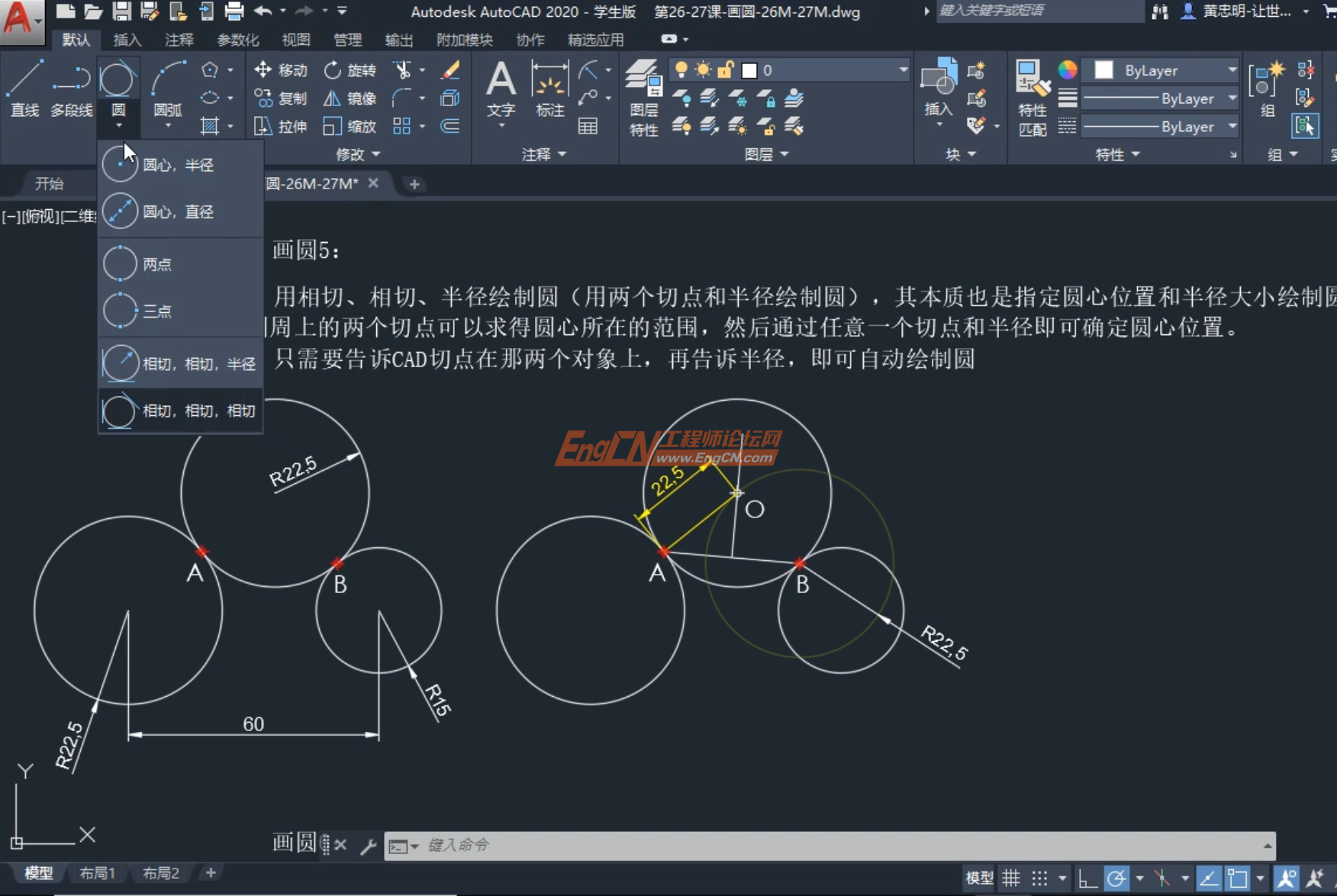The image size is (1337, 896).
Task: Switch to the 参数化 ribbon tab
Action: pyautogui.click(x=238, y=40)
